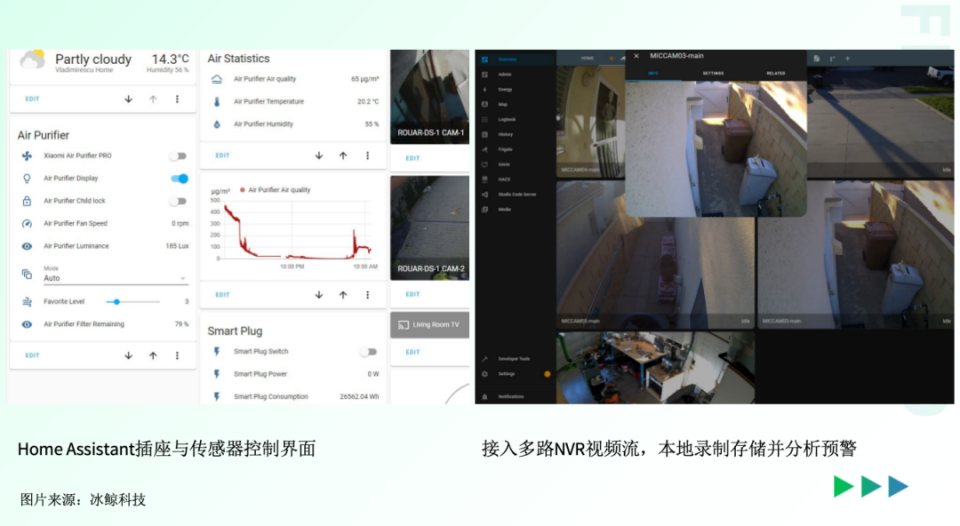The image size is (960, 526).
Task: Click EDIT on the Air Purifier card
Action: 32,356
